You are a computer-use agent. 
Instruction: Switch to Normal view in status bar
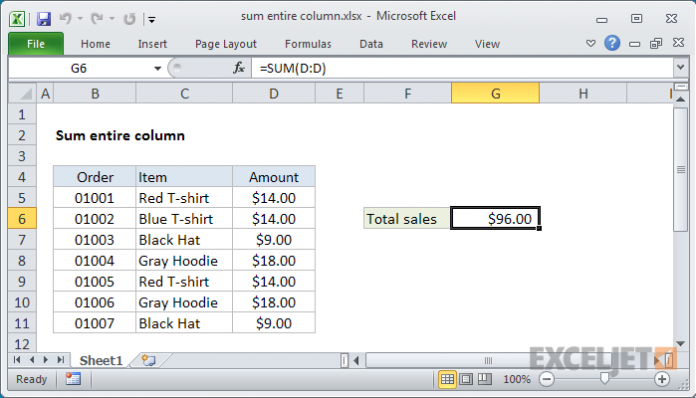click(x=447, y=379)
